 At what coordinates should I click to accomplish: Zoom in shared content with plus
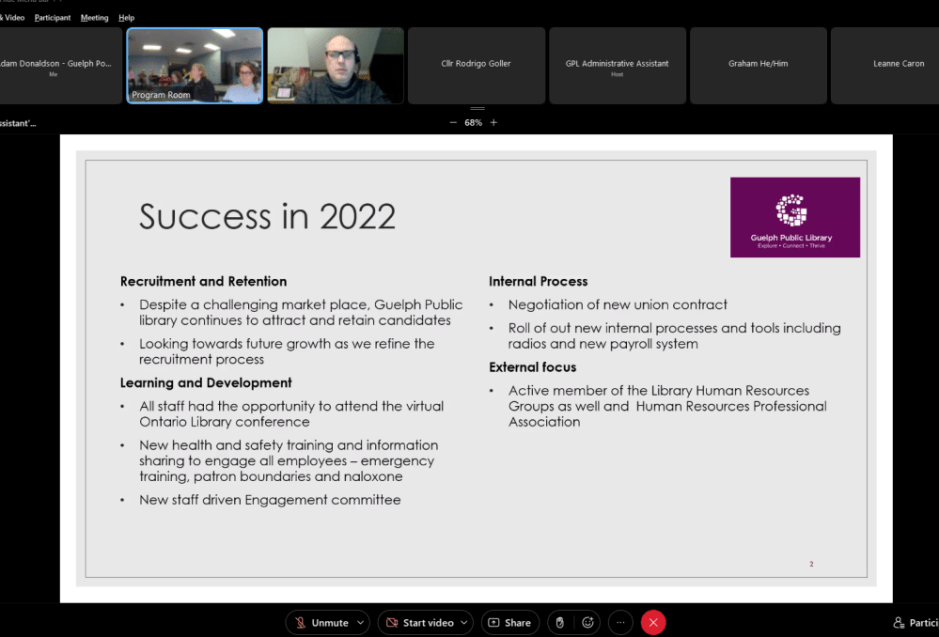click(493, 122)
